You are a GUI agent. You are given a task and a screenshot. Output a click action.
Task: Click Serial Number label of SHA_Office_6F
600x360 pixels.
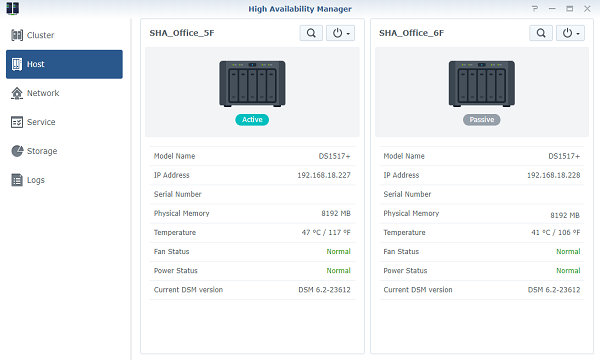click(x=407, y=194)
